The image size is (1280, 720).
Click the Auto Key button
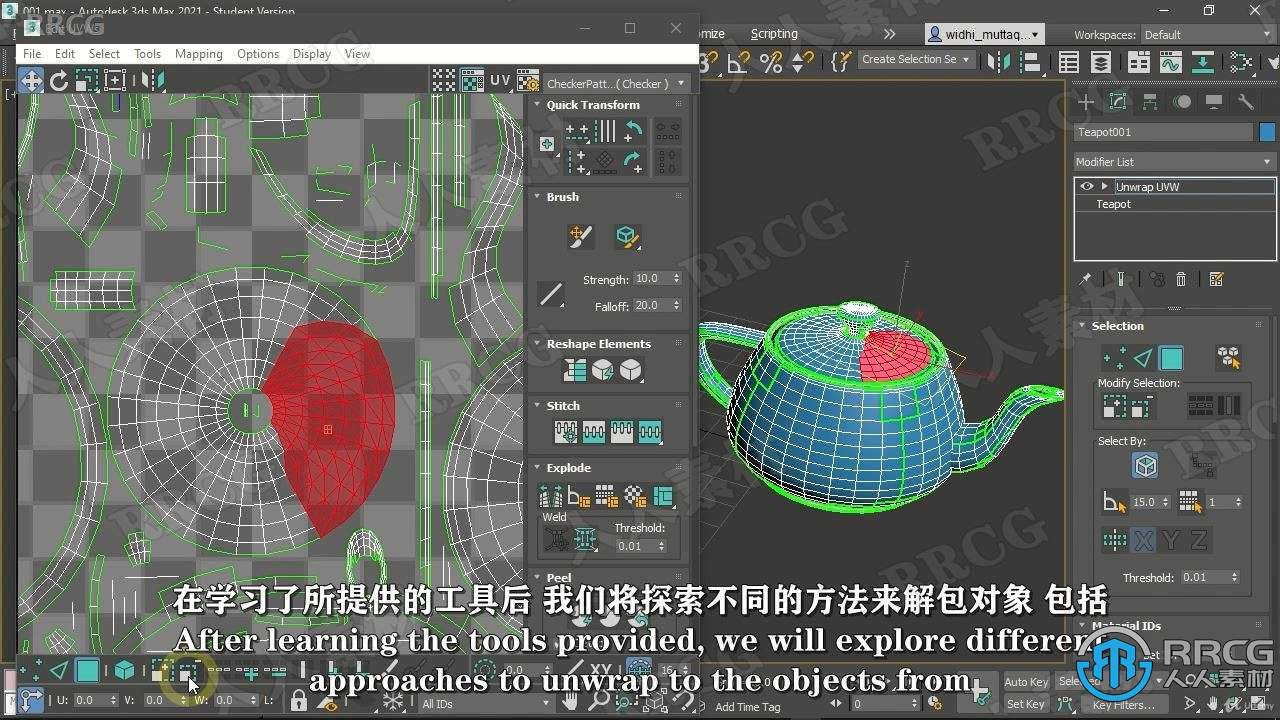tap(1026, 682)
